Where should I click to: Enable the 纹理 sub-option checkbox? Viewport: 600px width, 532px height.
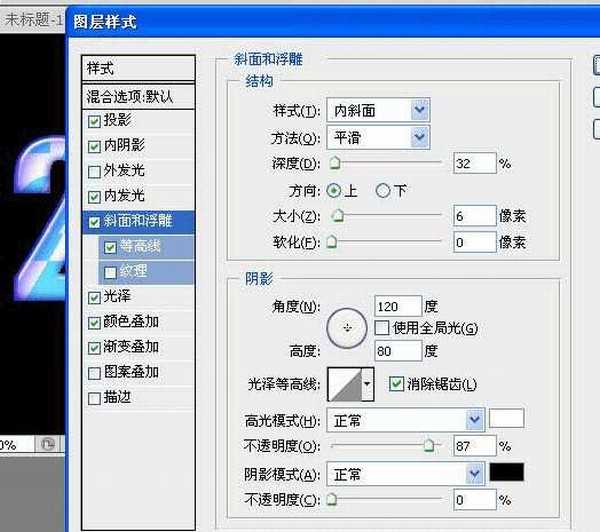click(x=110, y=273)
